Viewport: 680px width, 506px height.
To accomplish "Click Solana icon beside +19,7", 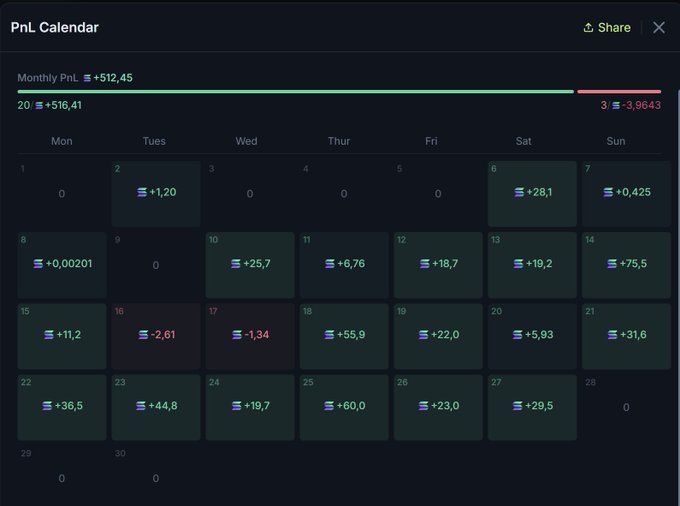I will [236, 406].
